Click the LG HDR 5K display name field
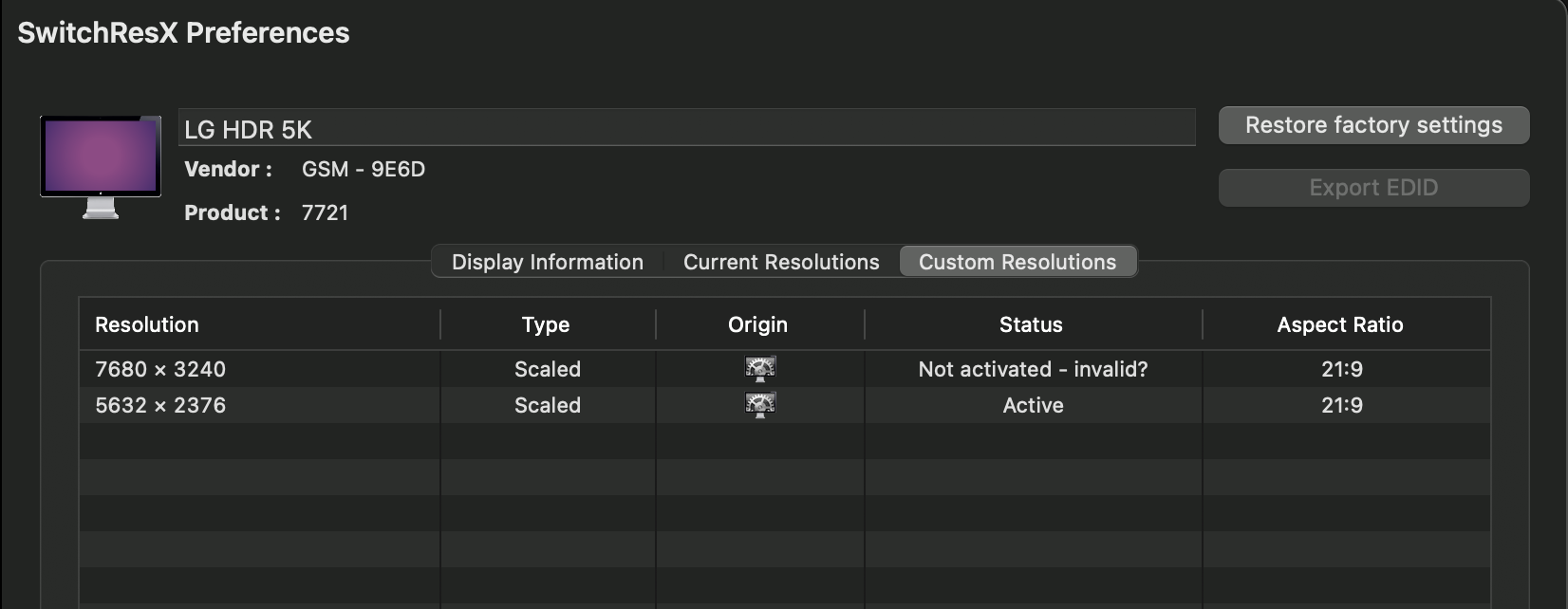 (x=686, y=129)
